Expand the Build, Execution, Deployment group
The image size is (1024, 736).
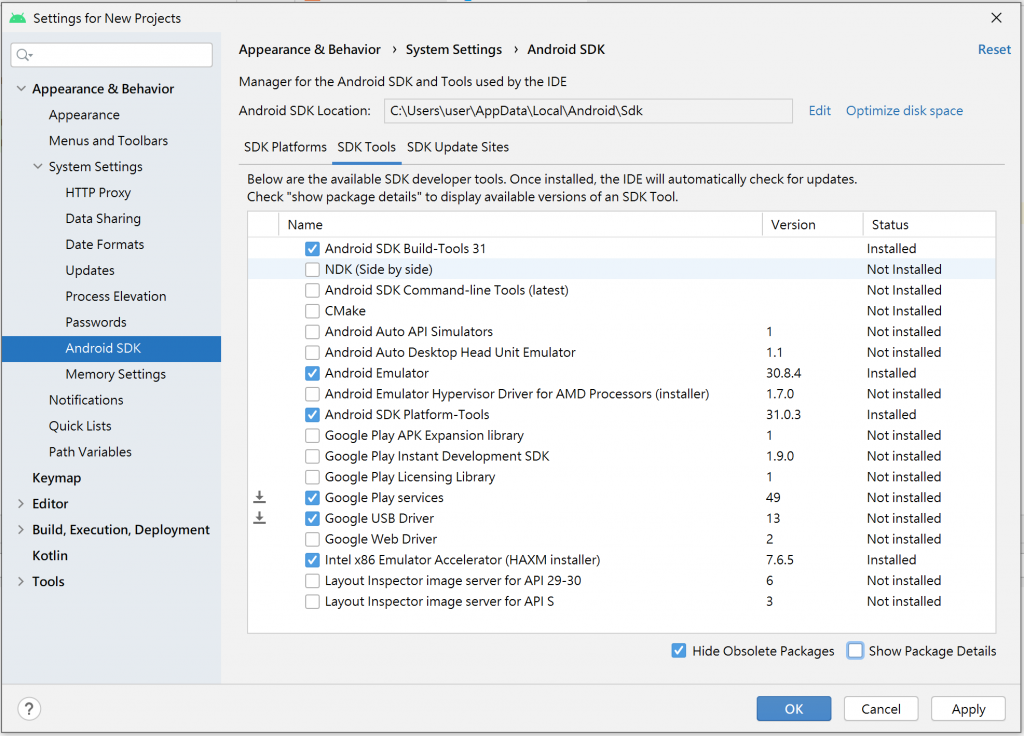pos(22,530)
